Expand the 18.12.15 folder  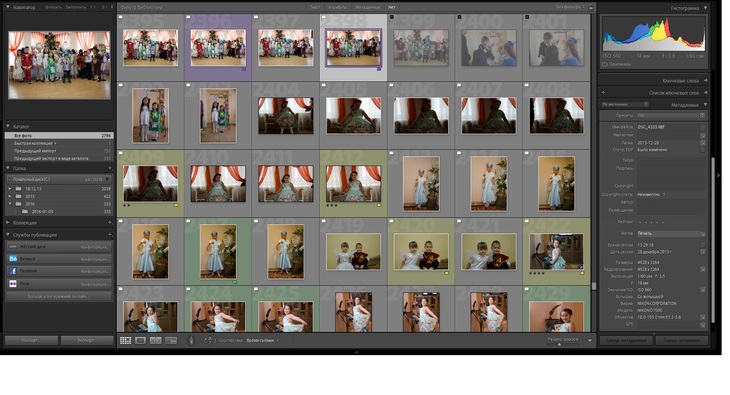[10, 189]
